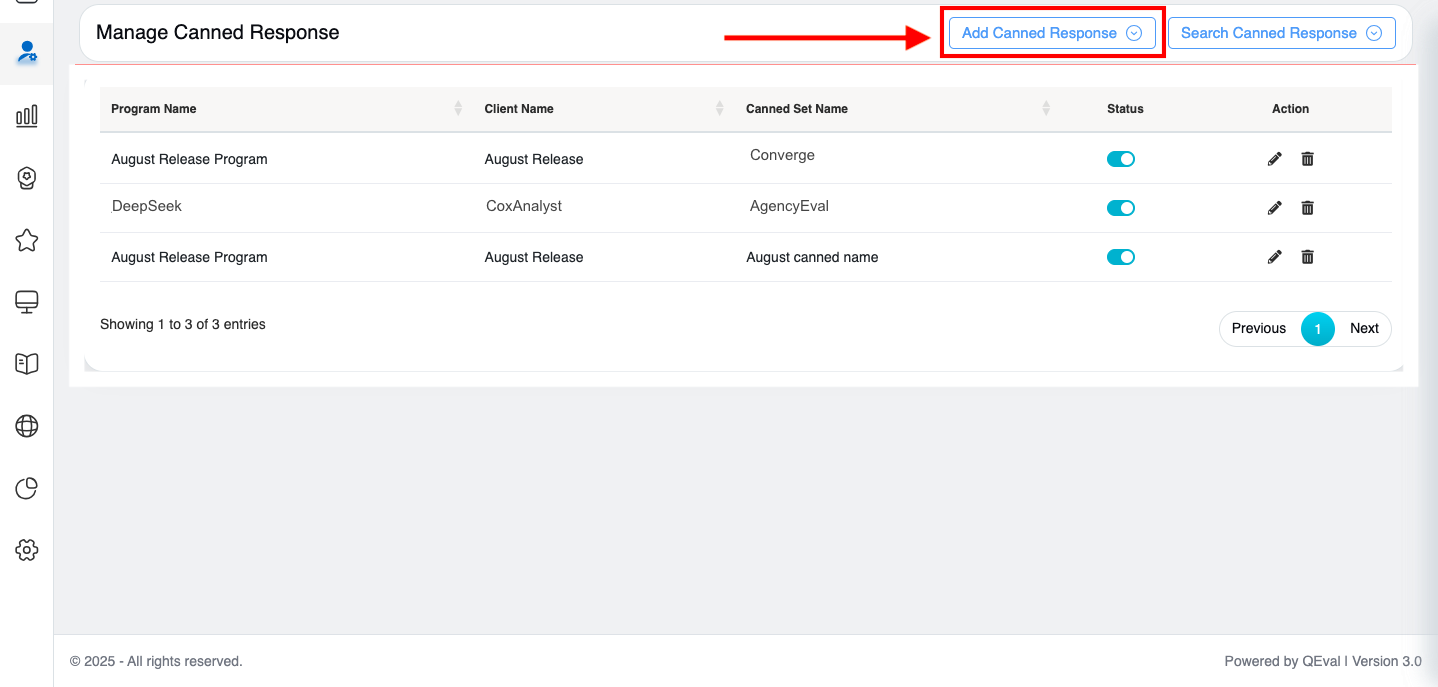Screen dimensions: 1438x687
Task: Delete the Converge canned set row
Action: [1307, 159]
